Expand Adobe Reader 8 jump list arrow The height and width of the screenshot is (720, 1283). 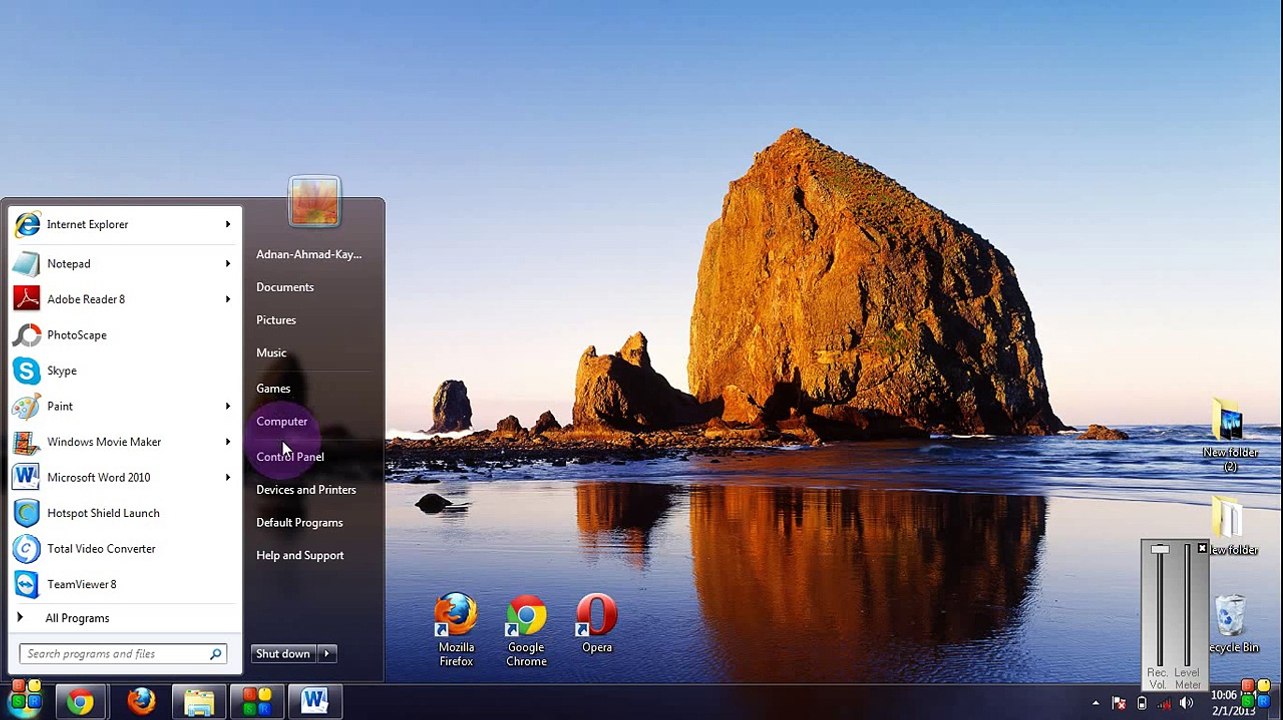228,299
